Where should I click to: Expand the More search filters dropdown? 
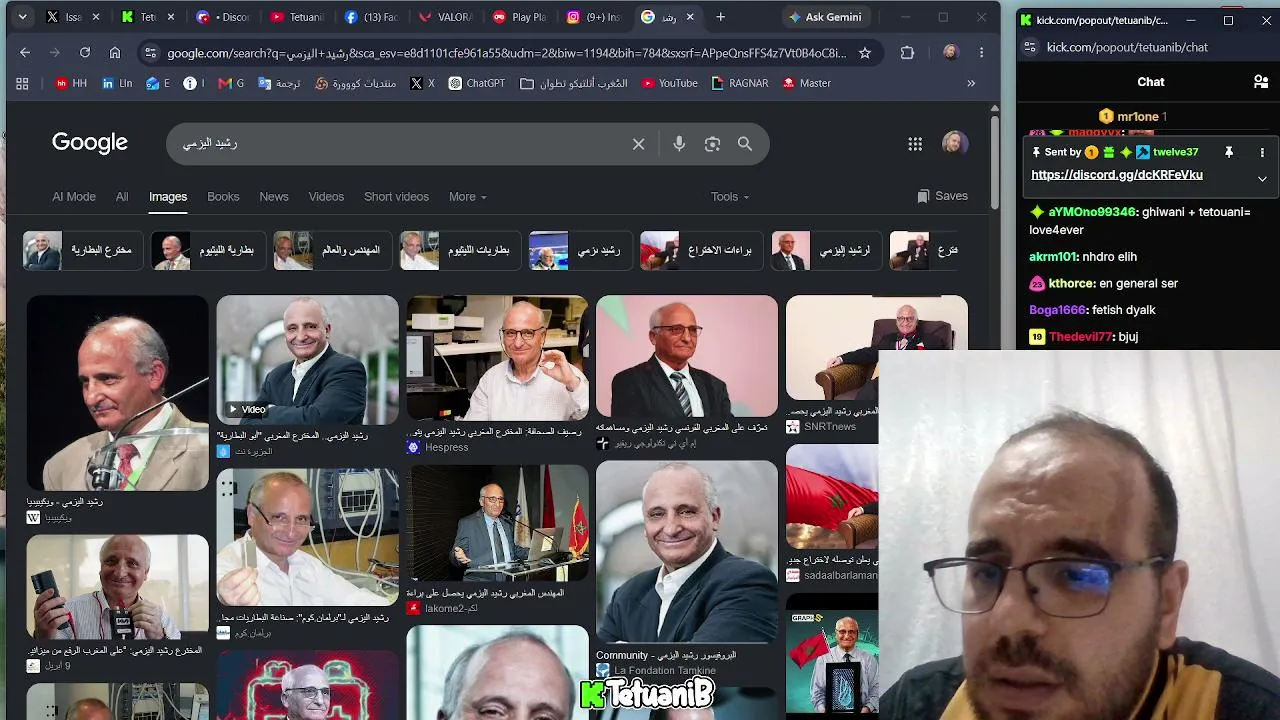(x=467, y=197)
